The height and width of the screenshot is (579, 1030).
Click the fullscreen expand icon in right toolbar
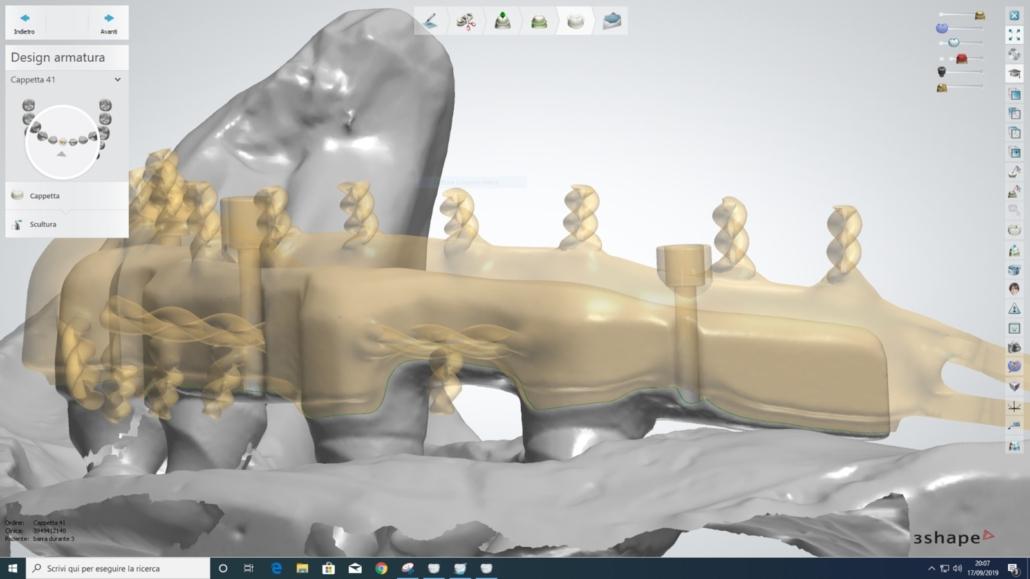pyautogui.click(x=1014, y=35)
